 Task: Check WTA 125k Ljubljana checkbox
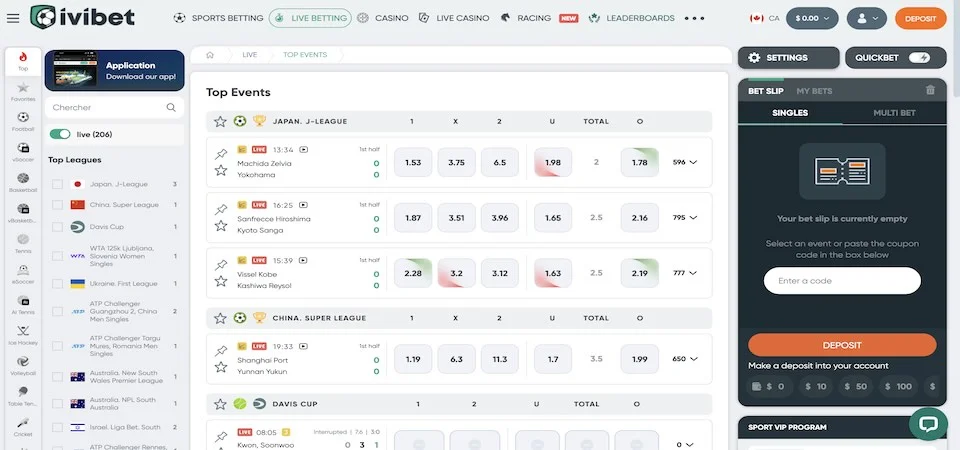point(58,257)
